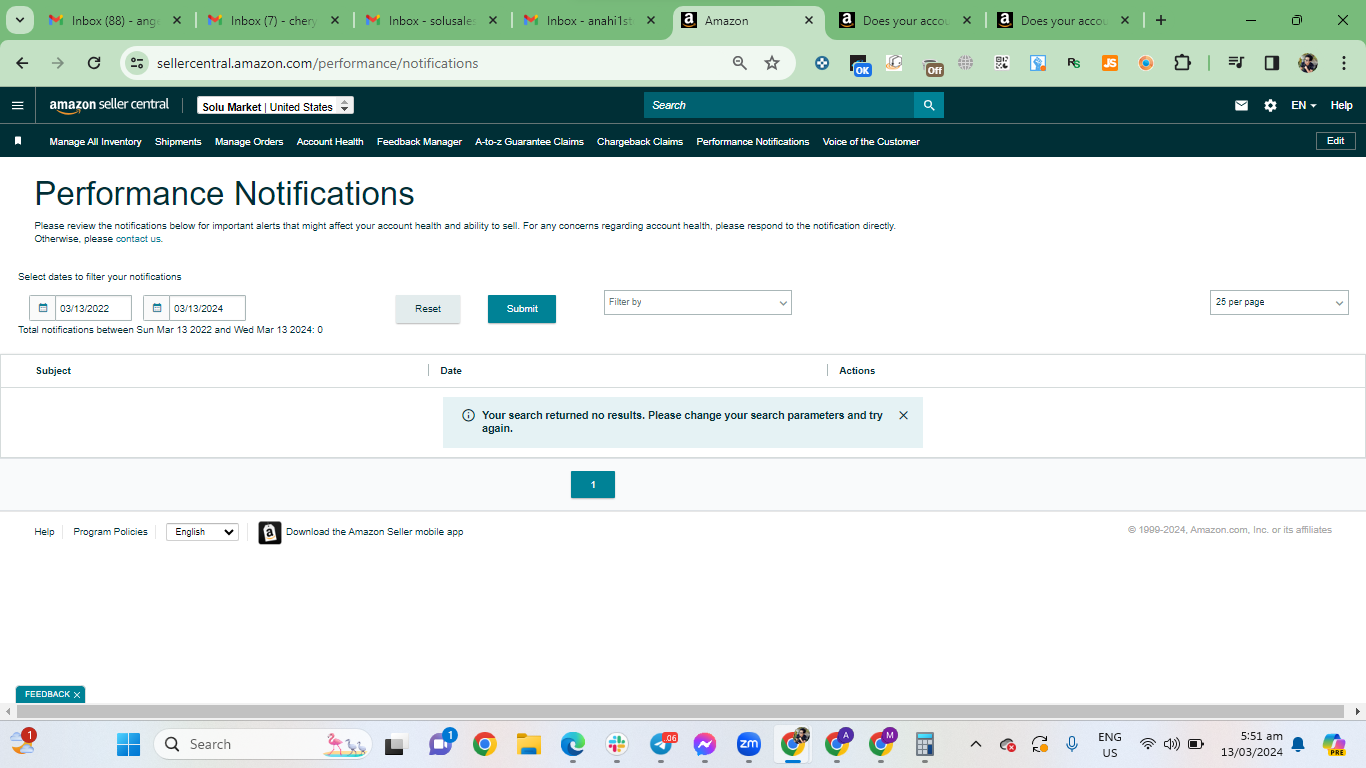Click the orange JS extension icon
The height and width of the screenshot is (768, 1366).
point(1110,63)
